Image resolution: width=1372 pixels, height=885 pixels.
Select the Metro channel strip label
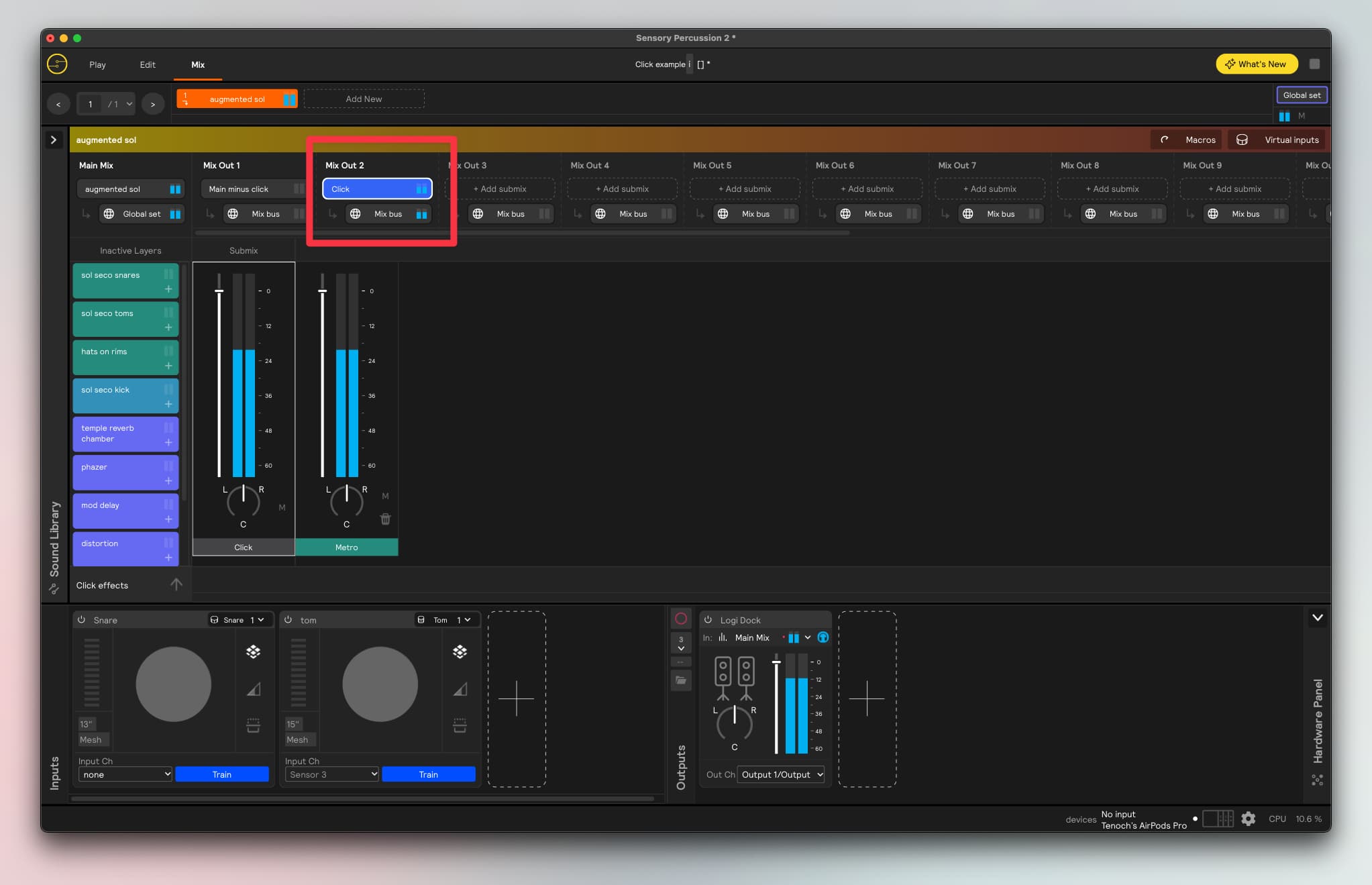point(347,548)
